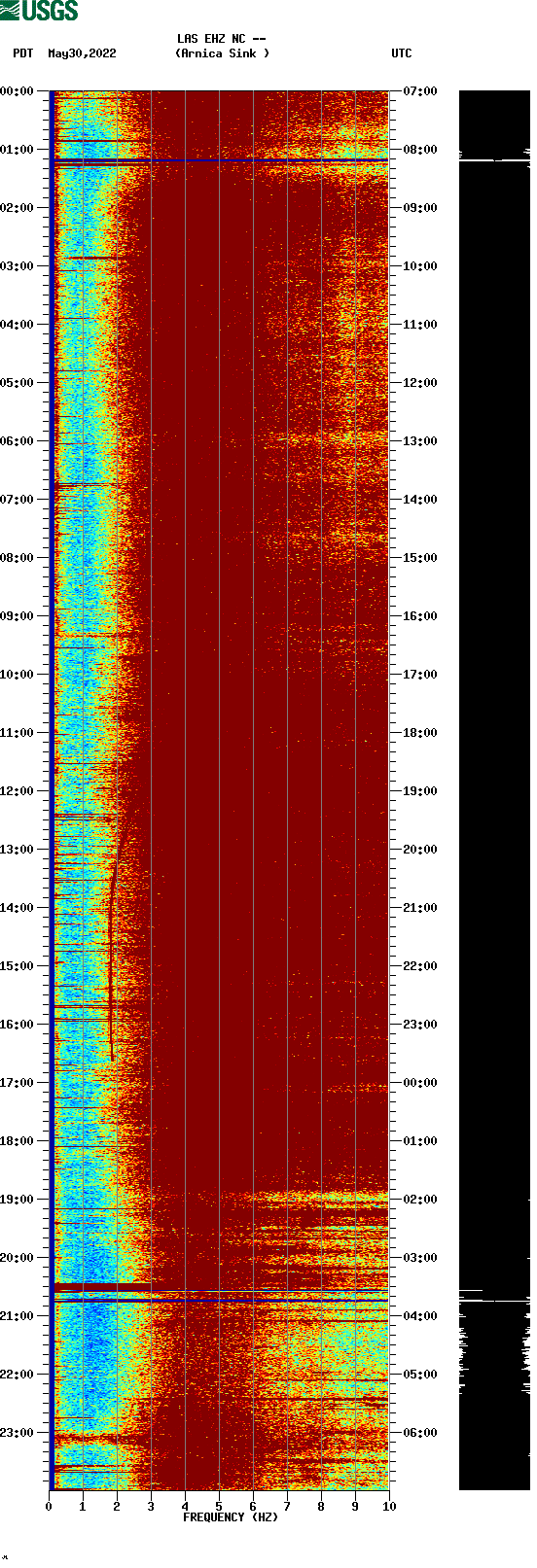537x1568 pixels.
Task: Click the 13:00 UTC time label
Action: (x=420, y=441)
